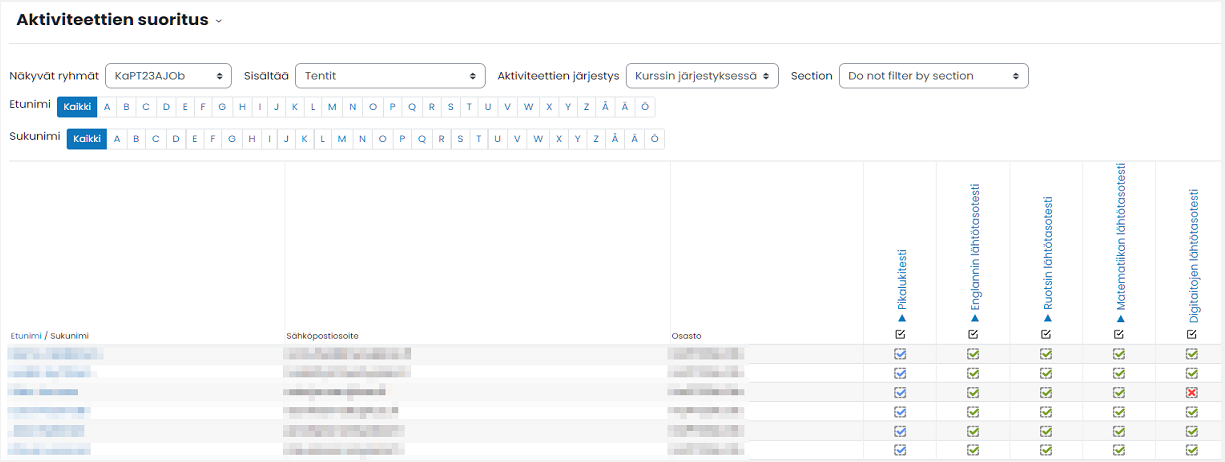The width and height of the screenshot is (1225, 462).
Task: Click first row's green Englannin completion checkmark
Action: tap(973, 354)
